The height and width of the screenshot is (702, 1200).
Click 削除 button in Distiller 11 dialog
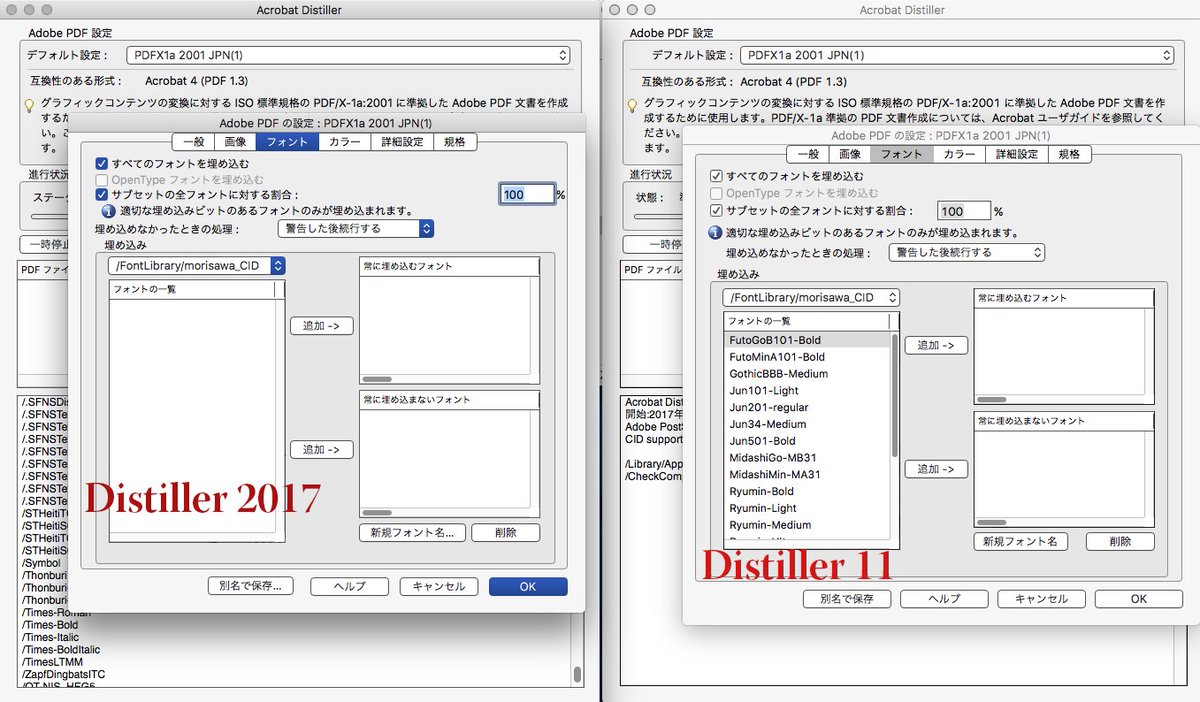click(1120, 541)
